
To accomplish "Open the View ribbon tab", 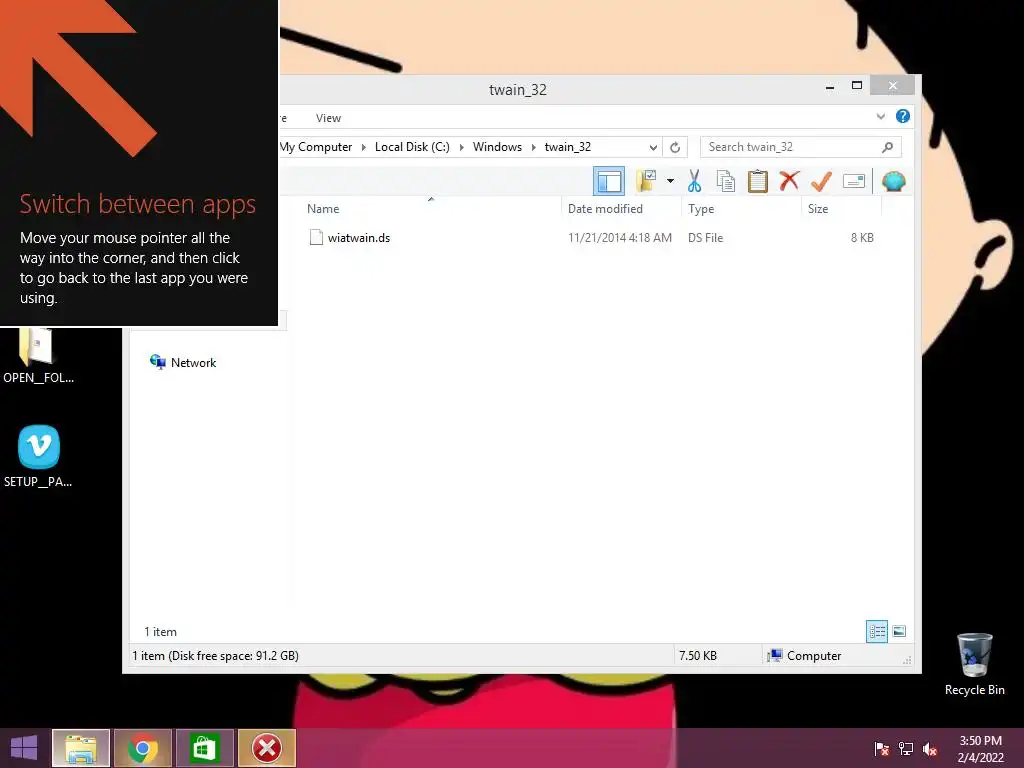I will point(328,118).
